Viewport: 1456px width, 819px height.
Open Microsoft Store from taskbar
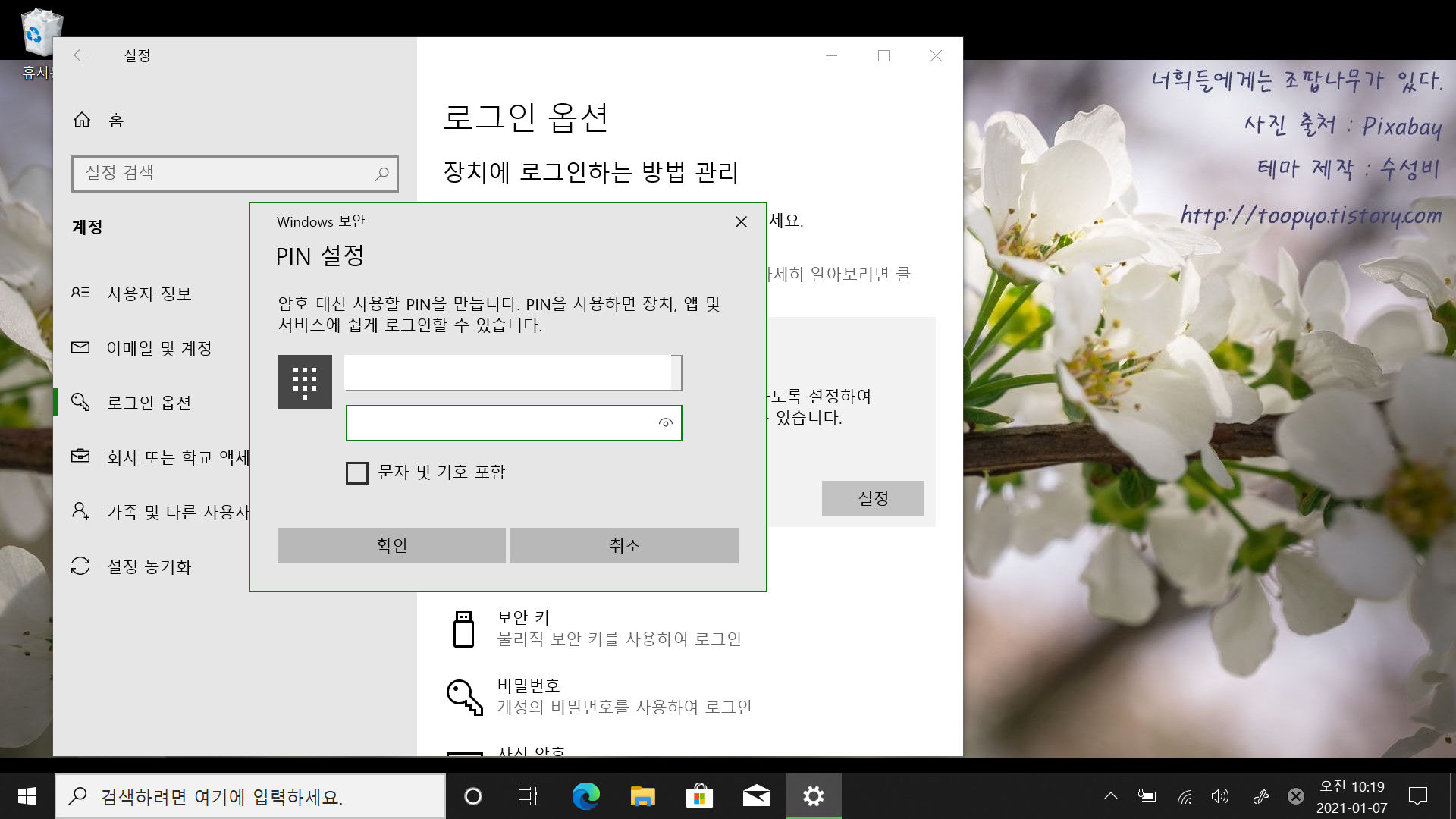[698, 796]
